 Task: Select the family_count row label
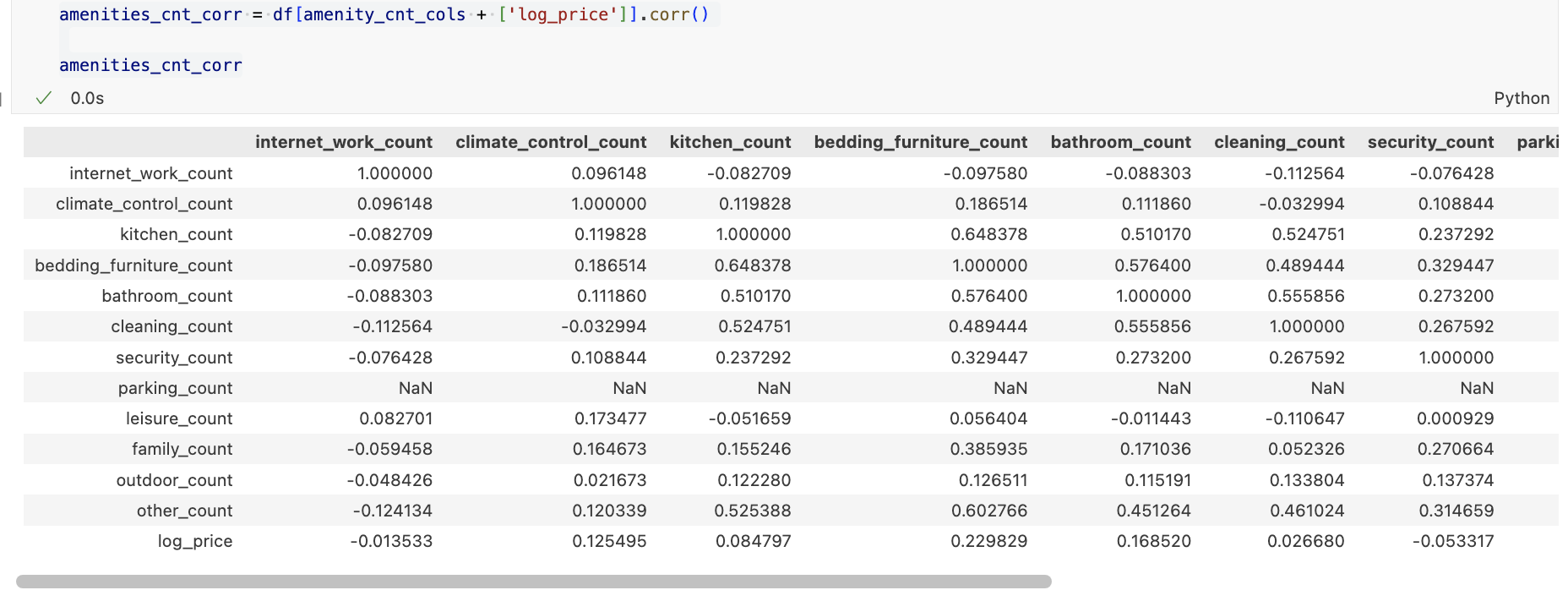[182, 449]
